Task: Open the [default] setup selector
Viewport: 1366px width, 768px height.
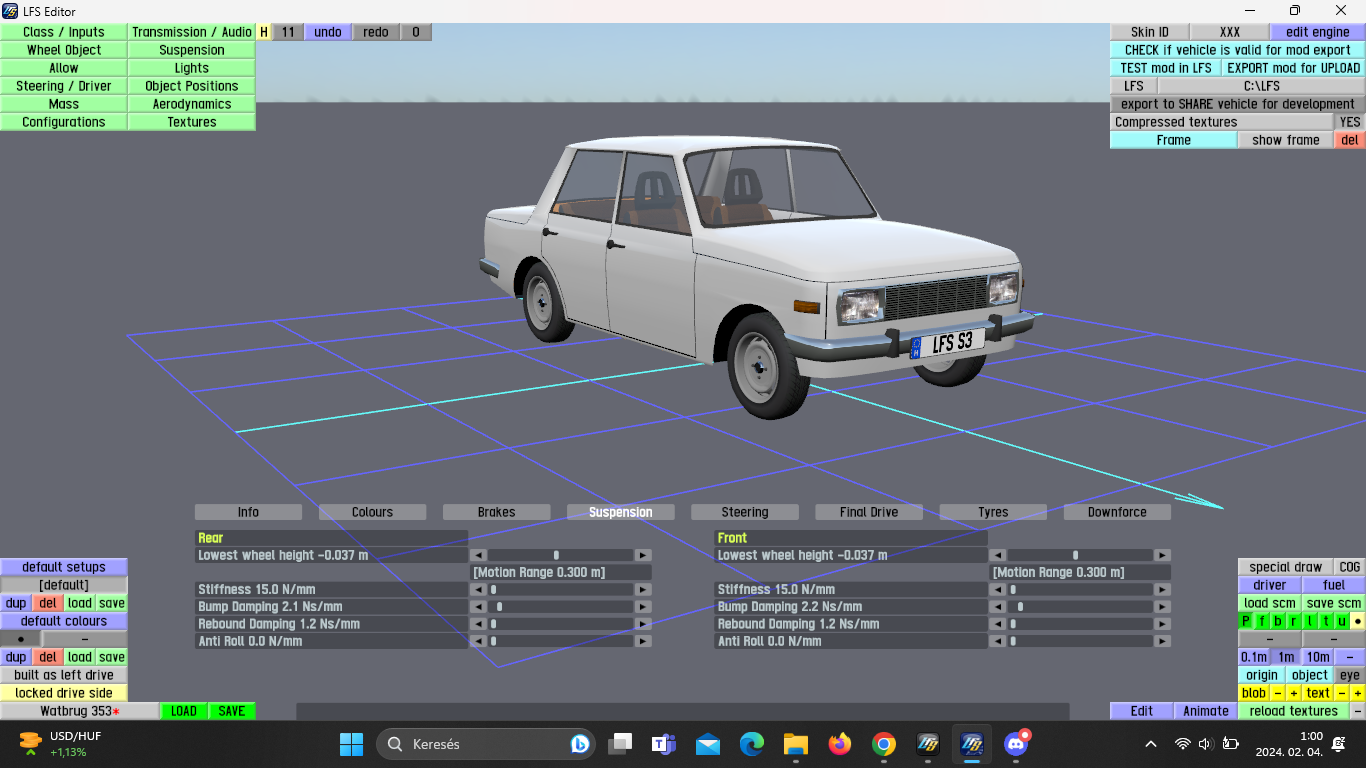Action: point(64,585)
